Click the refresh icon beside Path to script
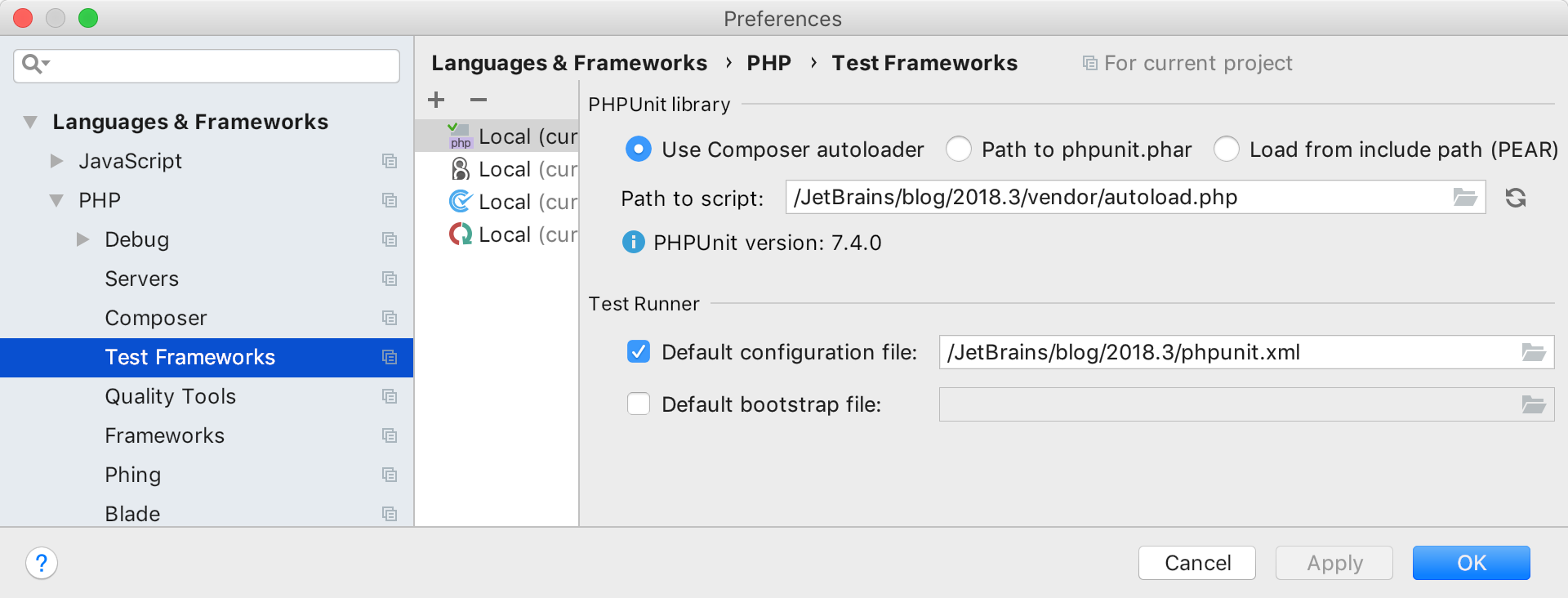Viewport: 1568px width, 598px height. pos(1516,198)
